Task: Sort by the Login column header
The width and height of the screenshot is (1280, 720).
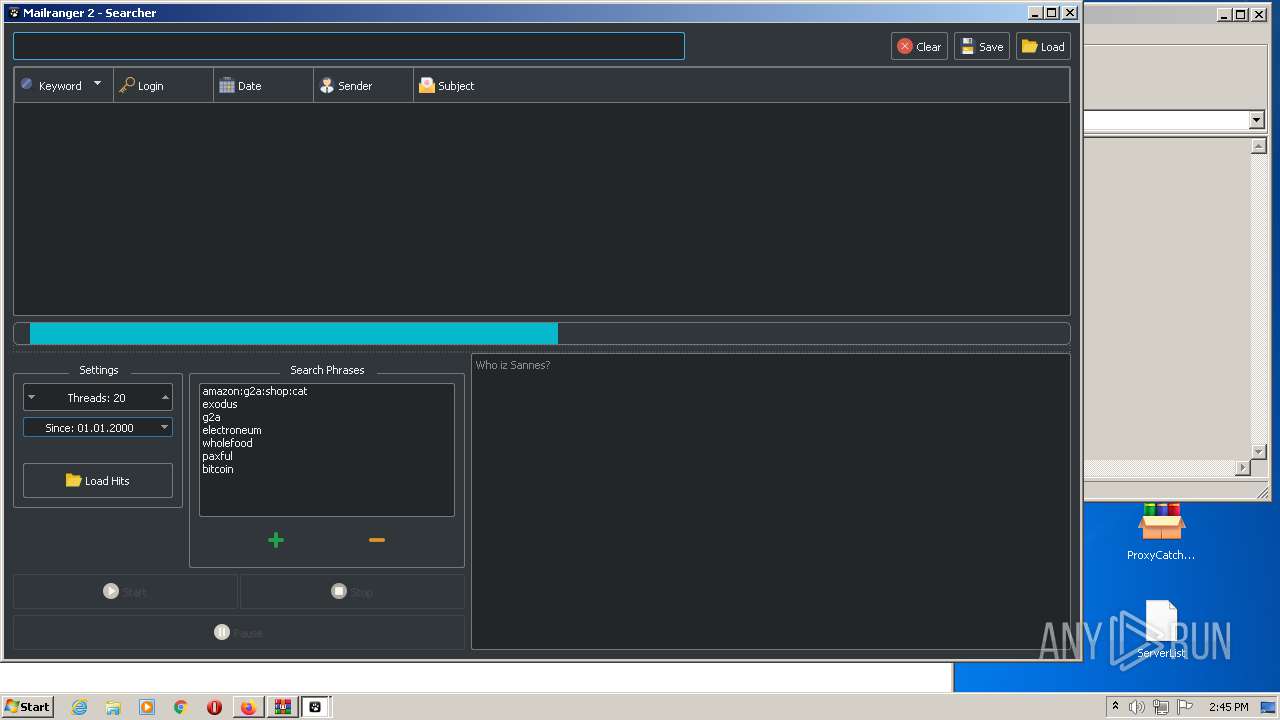Action: pyautogui.click(x=163, y=86)
